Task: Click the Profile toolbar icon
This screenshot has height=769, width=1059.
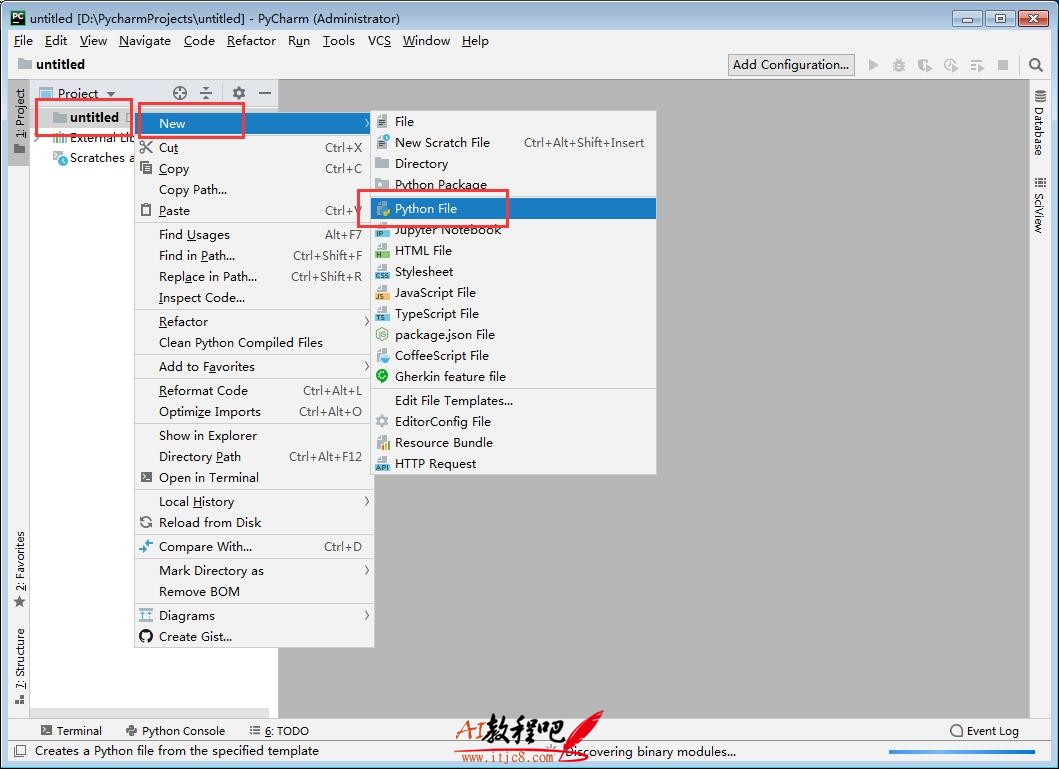Action: pos(951,65)
